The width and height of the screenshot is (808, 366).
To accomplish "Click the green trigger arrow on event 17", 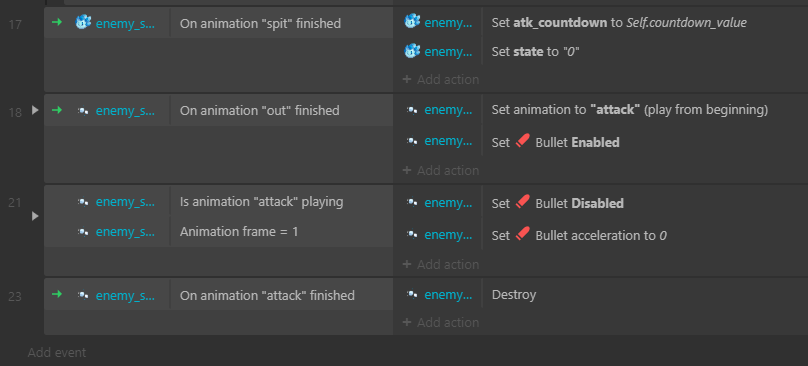I will tap(57, 22).
